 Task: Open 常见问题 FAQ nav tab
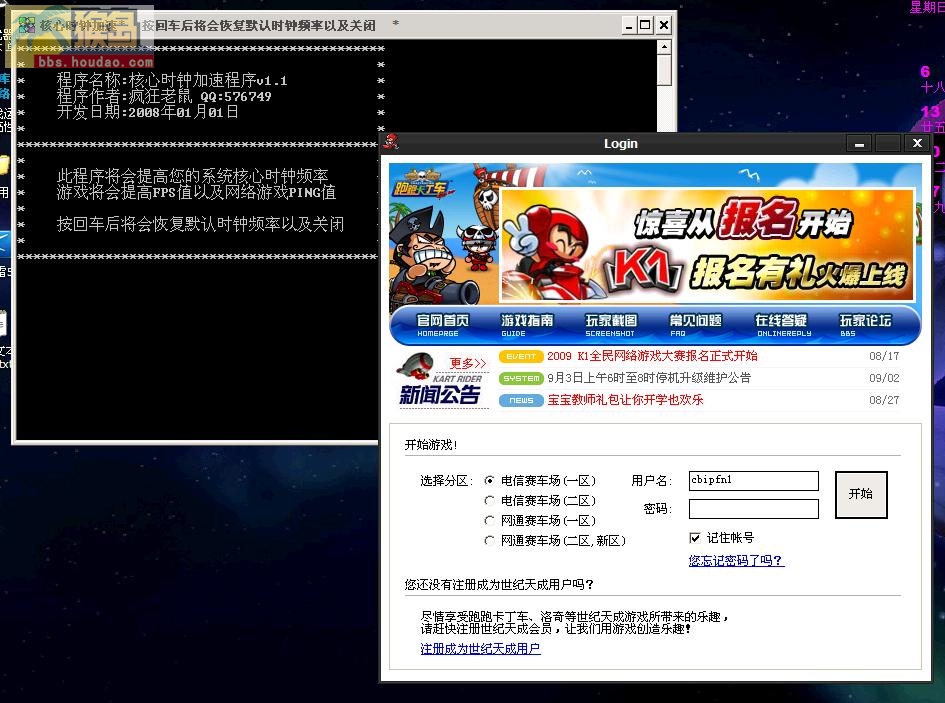pos(695,324)
